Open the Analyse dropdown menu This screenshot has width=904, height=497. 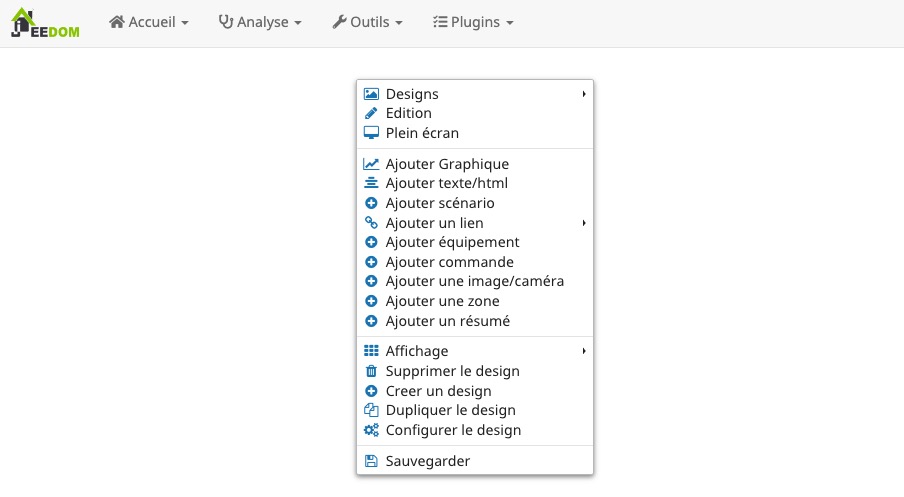[x=260, y=22]
